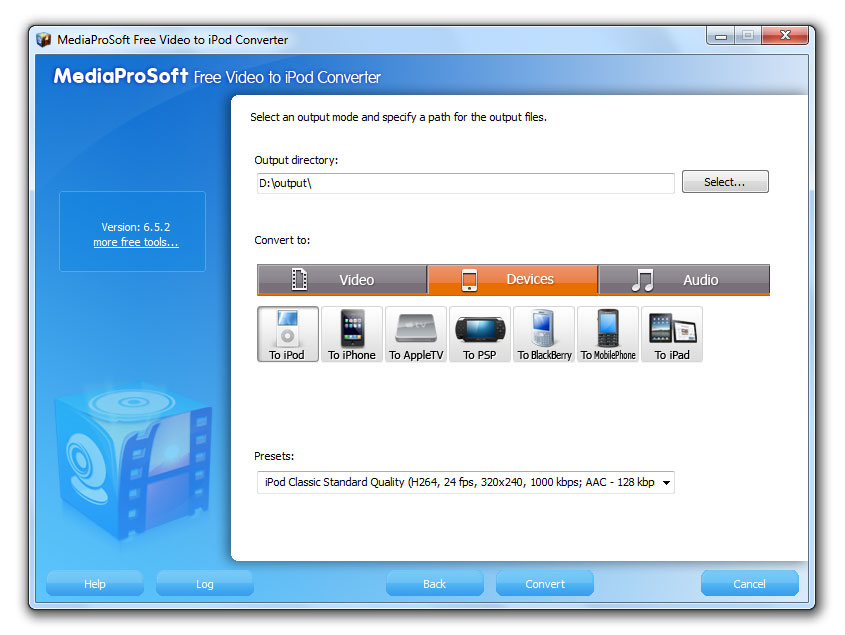Click the Help button

point(95,584)
